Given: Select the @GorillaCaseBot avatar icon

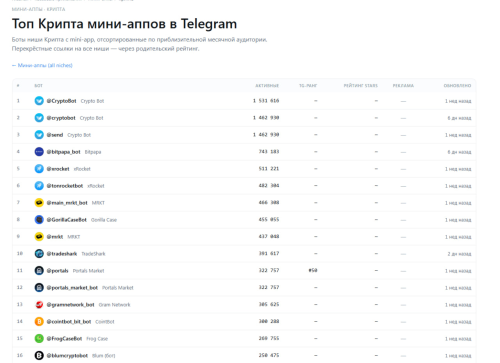Looking at the screenshot, I should pyautogui.click(x=39, y=220).
